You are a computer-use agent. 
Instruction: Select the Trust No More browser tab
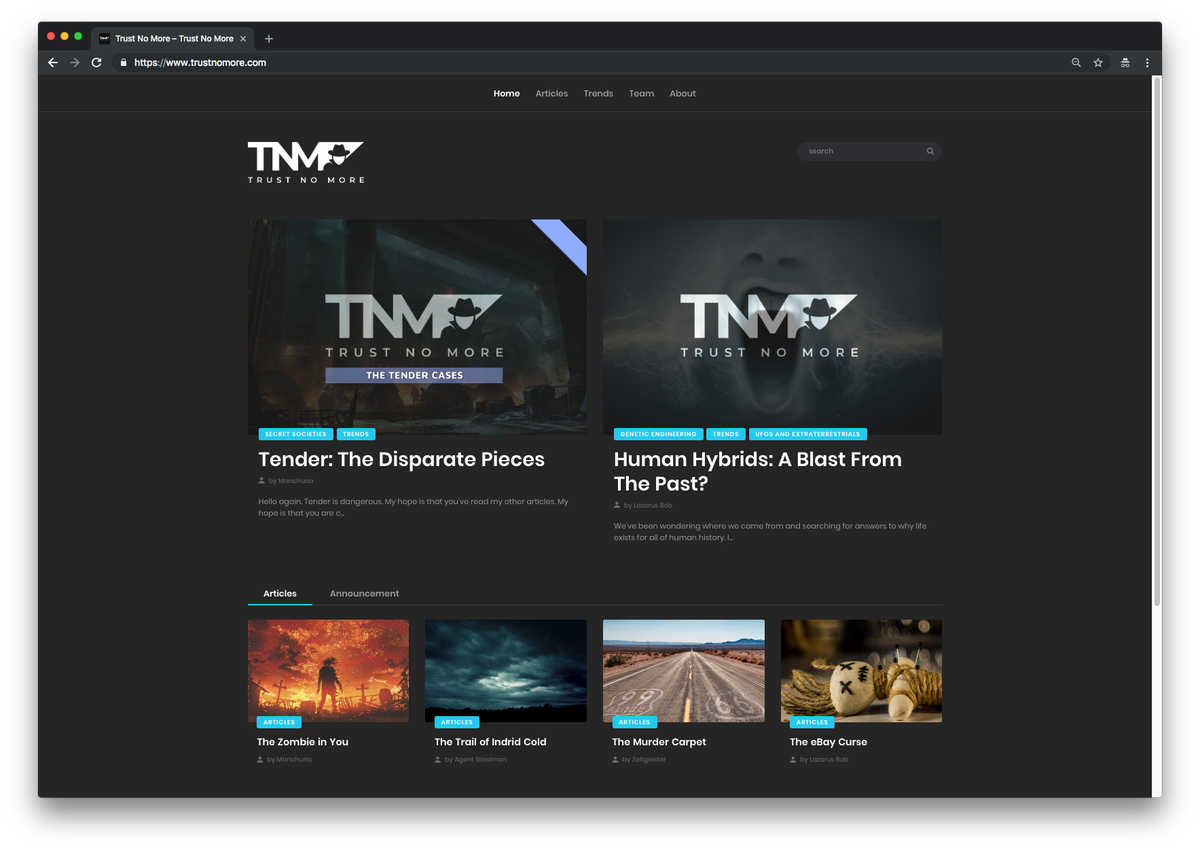170,38
